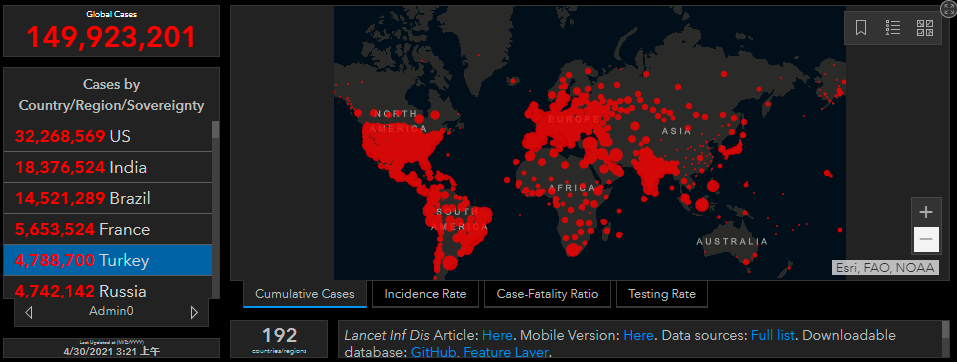The image size is (957, 362).
Task: Open the data sources Full list link
Action: click(x=773, y=335)
